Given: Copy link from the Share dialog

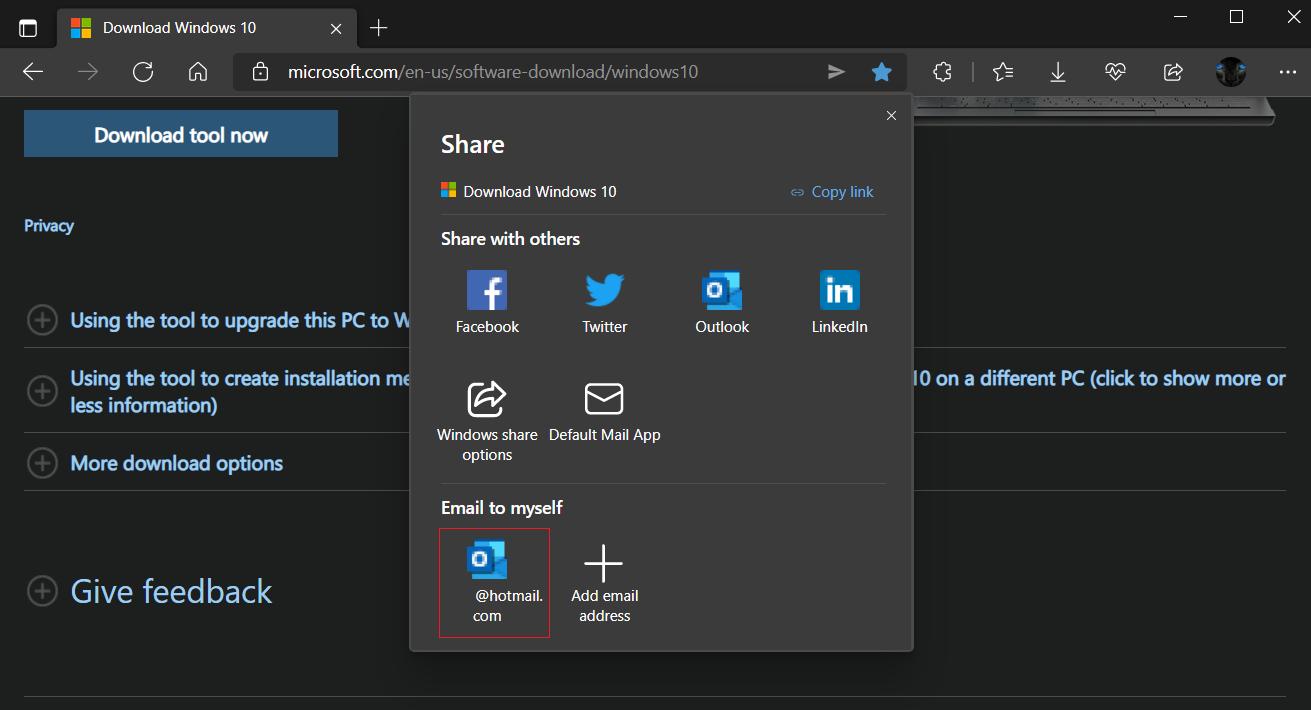Looking at the screenshot, I should click(832, 192).
